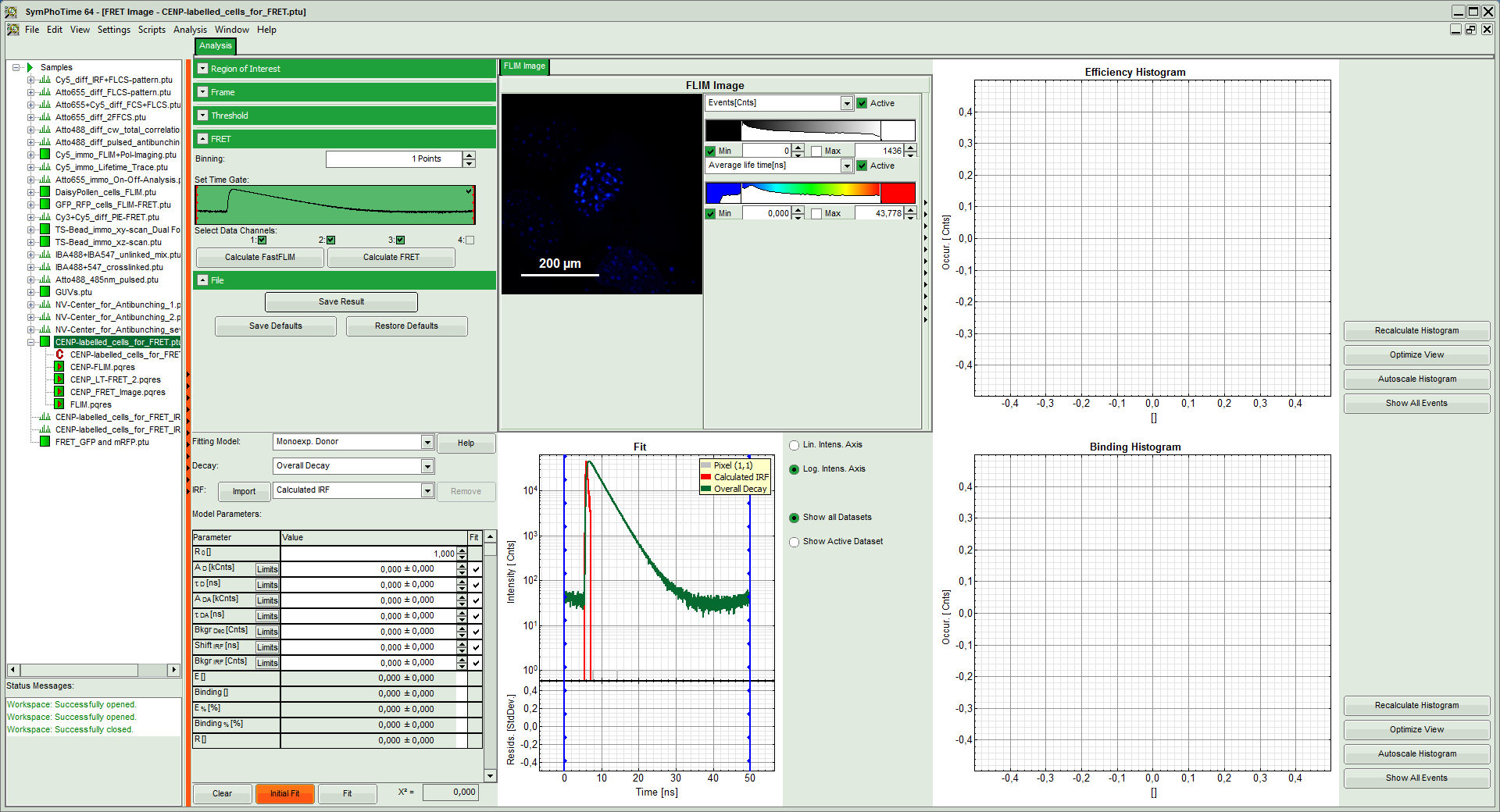Click the green Samples arrow icon
This screenshot has width=1500, height=812.
coord(30,67)
